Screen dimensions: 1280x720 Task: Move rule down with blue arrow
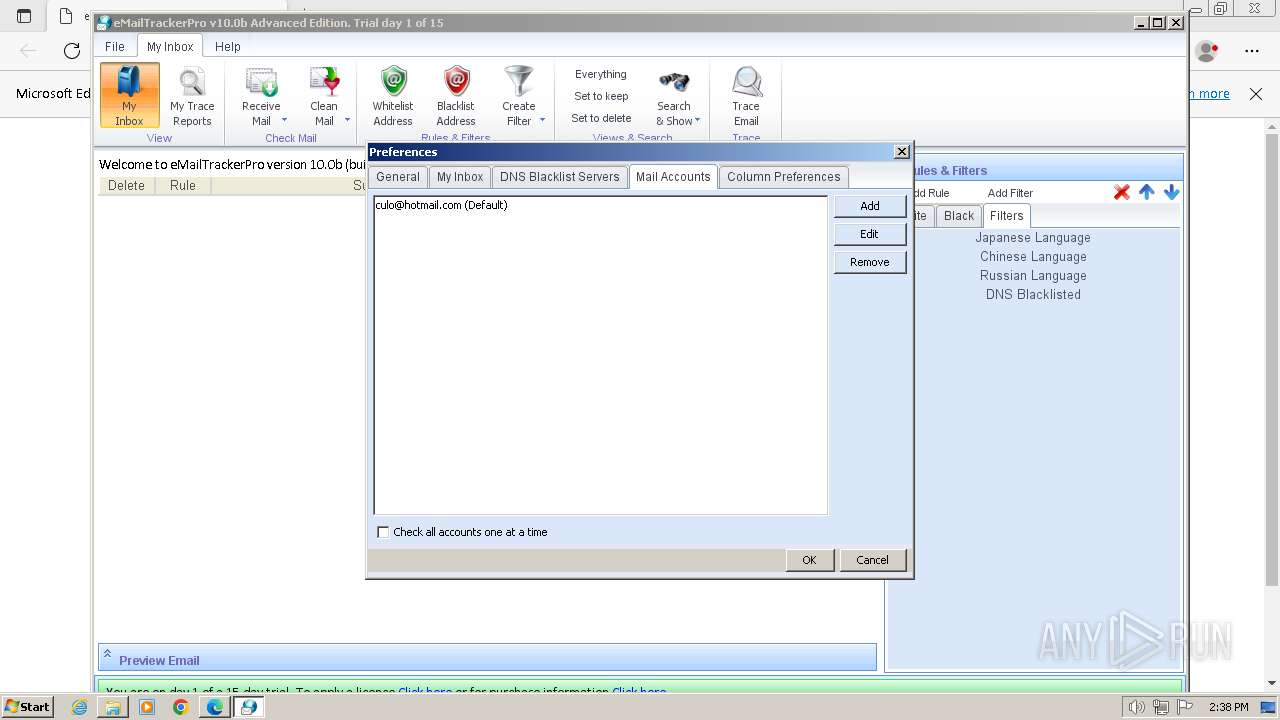tap(1172, 192)
